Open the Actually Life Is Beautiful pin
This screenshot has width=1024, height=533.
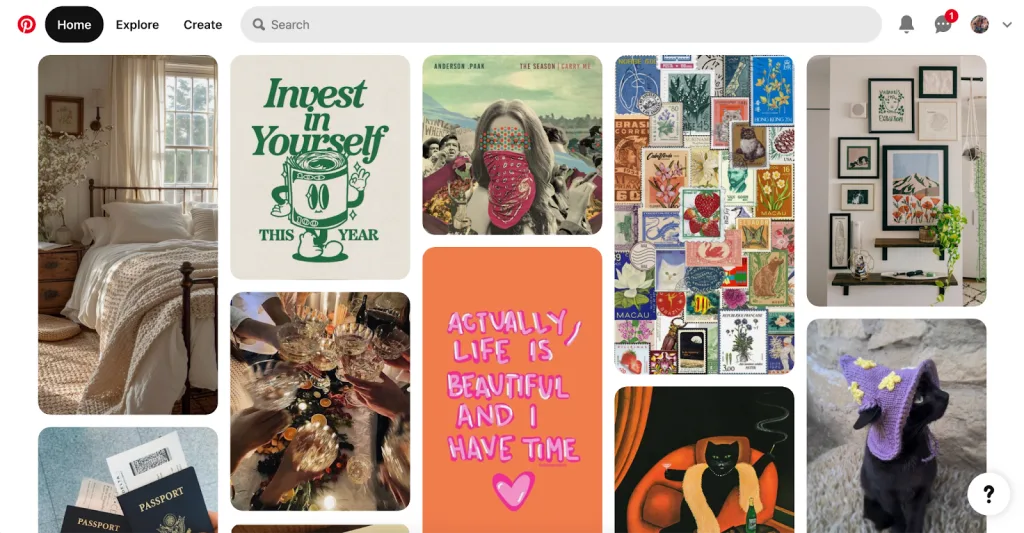click(512, 390)
